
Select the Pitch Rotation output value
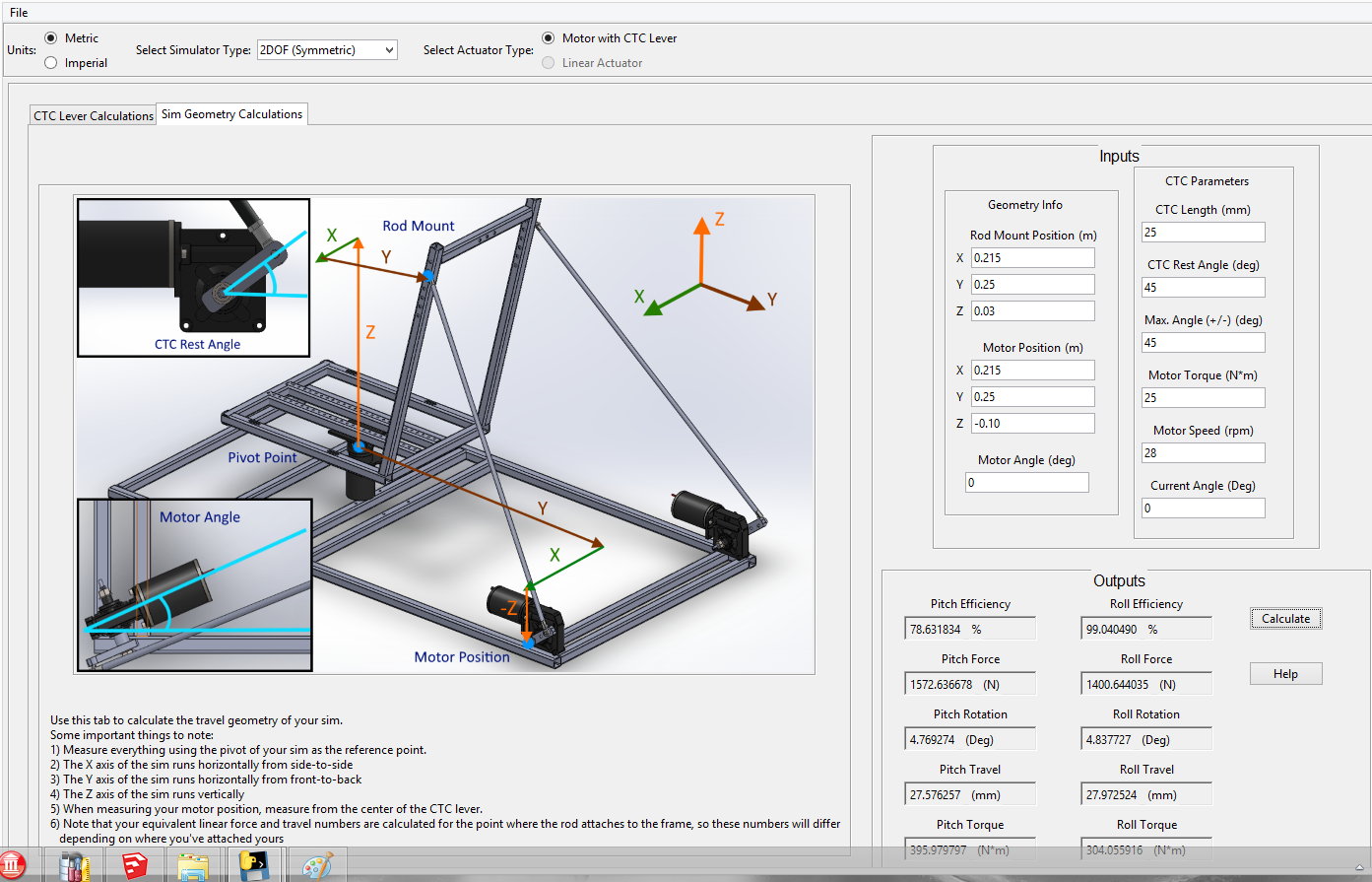click(x=970, y=739)
